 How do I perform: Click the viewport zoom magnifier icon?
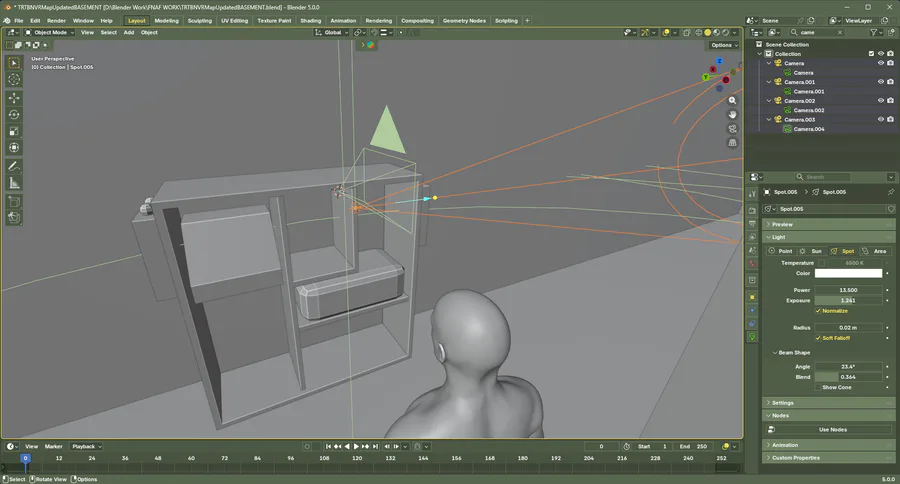coord(732,100)
